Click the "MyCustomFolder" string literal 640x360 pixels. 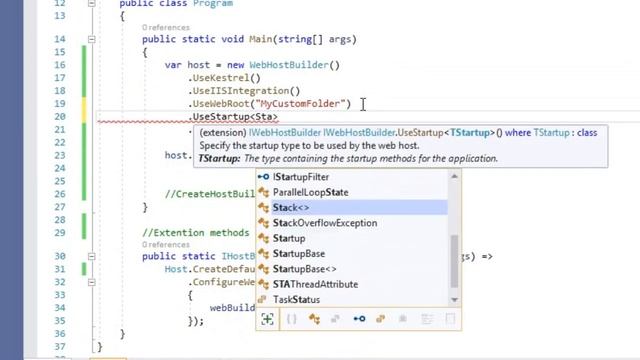[300, 104]
